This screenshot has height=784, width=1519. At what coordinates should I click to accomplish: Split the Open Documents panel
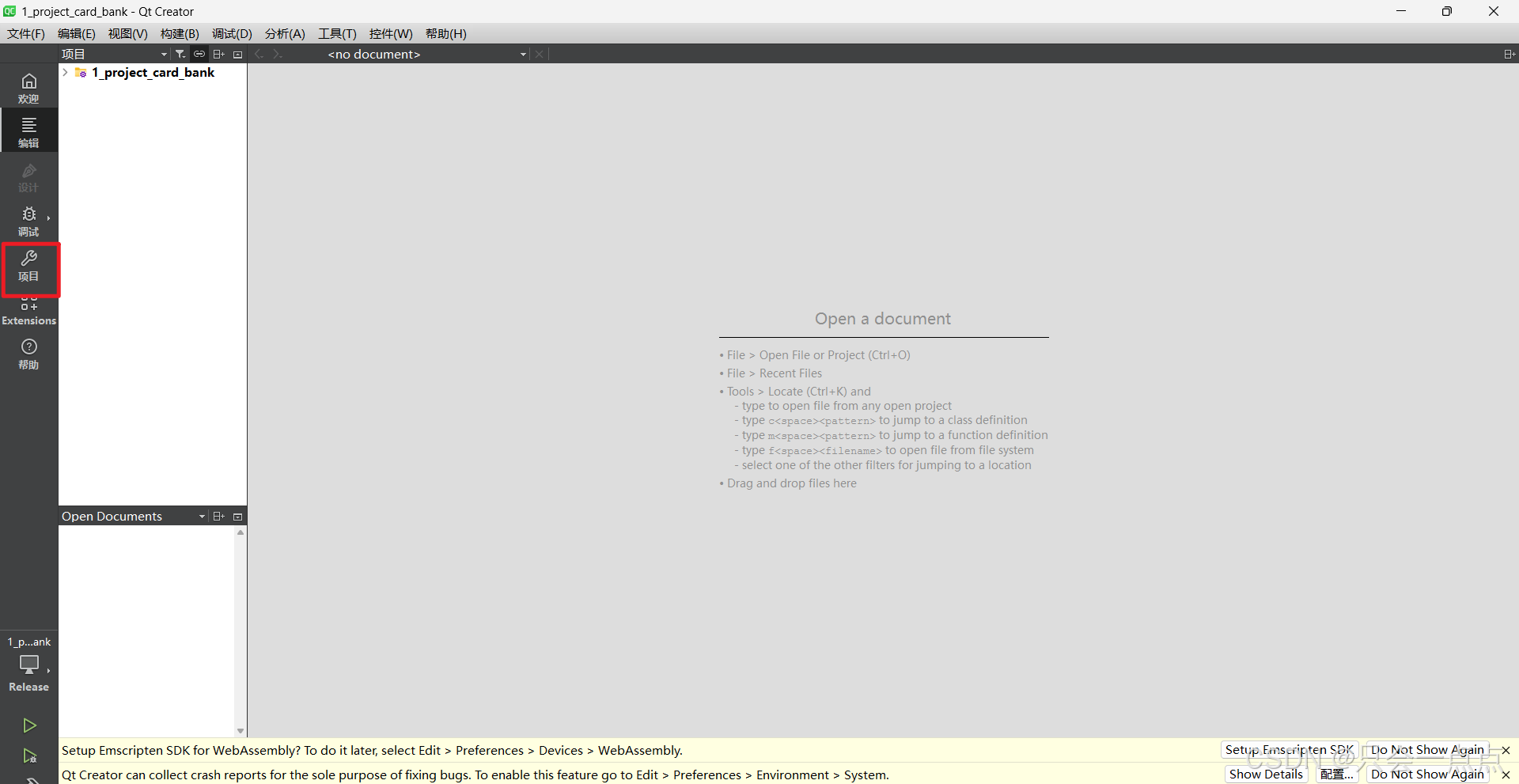218,516
